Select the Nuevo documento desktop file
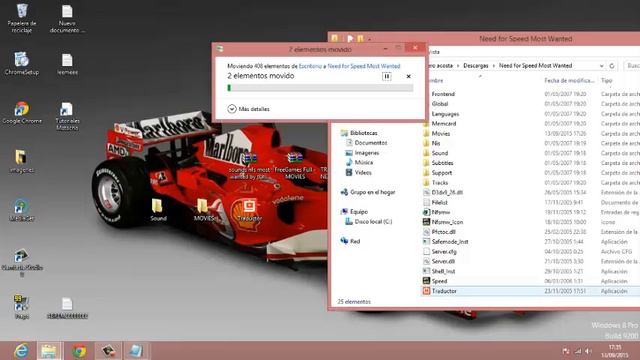640x360 pixels. pyautogui.click(x=67, y=19)
